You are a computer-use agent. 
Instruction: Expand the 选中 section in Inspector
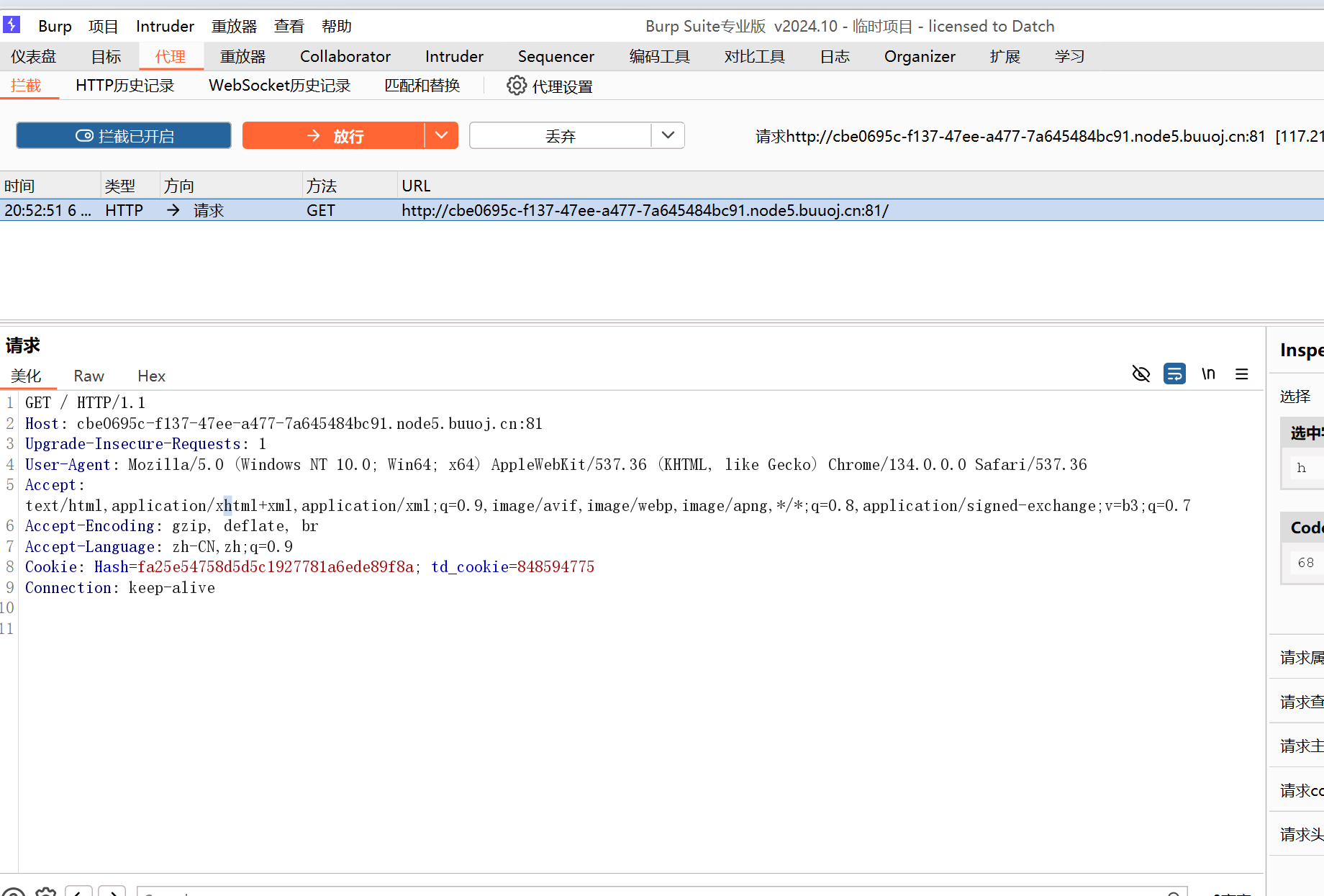[1305, 433]
